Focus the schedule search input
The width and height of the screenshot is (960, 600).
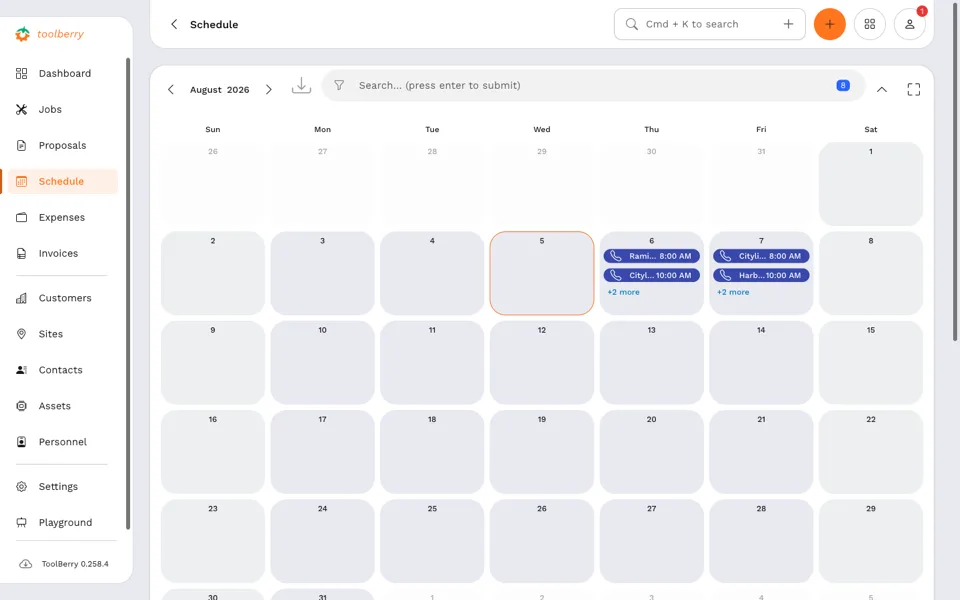[593, 86]
